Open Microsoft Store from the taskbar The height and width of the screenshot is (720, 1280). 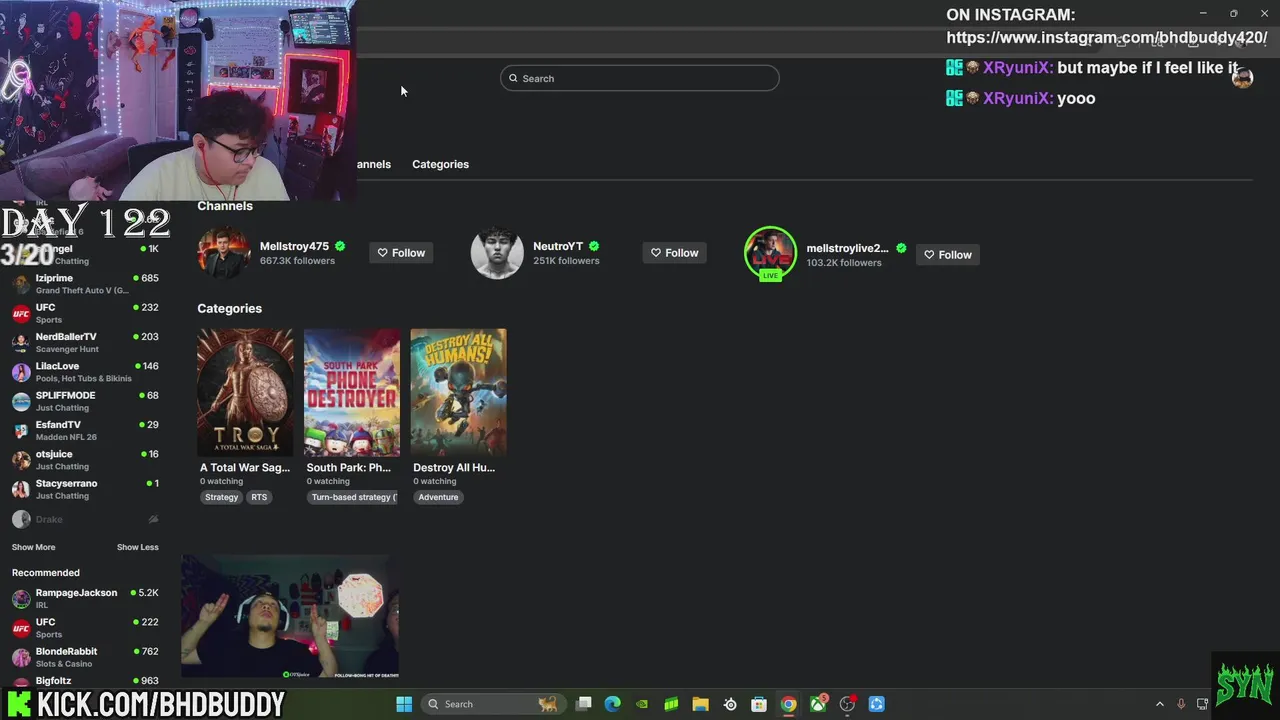click(759, 704)
